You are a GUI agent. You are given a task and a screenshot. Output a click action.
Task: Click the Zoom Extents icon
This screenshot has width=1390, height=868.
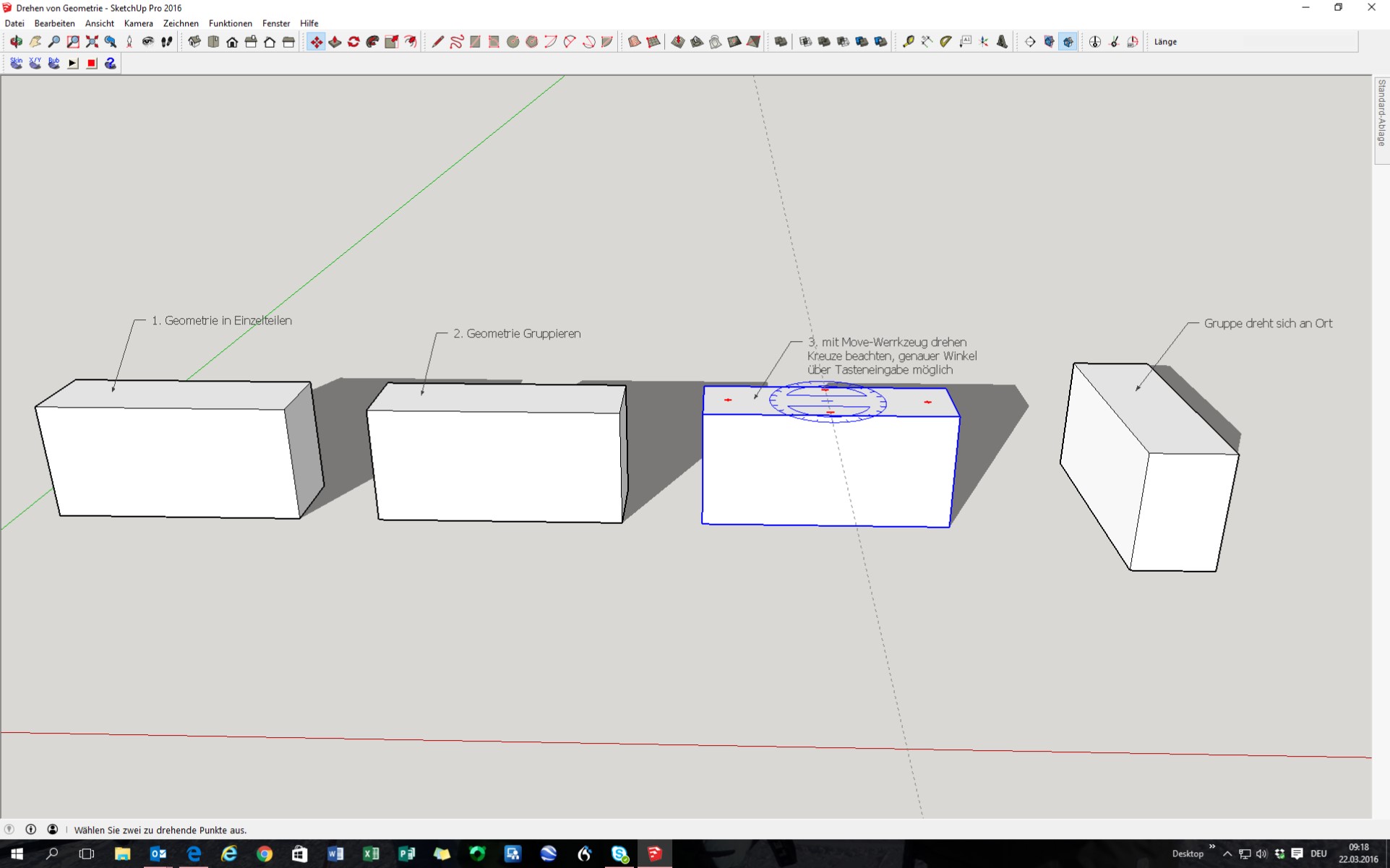coord(92,42)
